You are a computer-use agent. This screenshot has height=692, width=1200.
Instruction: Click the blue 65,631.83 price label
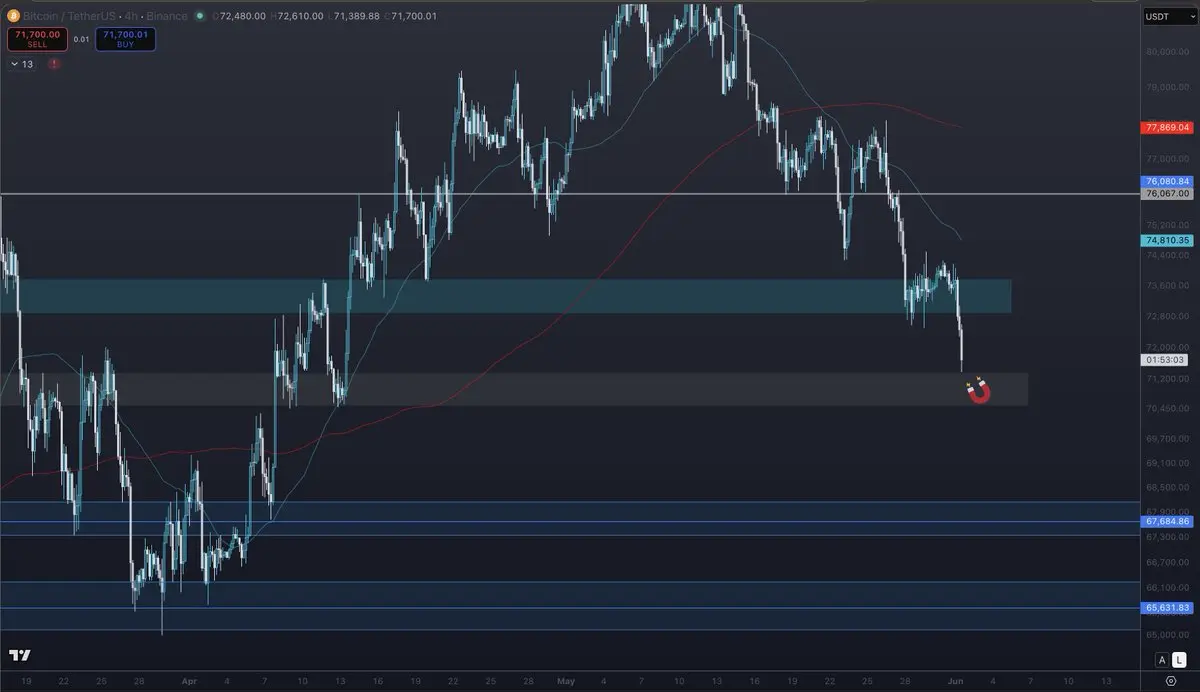click(1168, 607)
